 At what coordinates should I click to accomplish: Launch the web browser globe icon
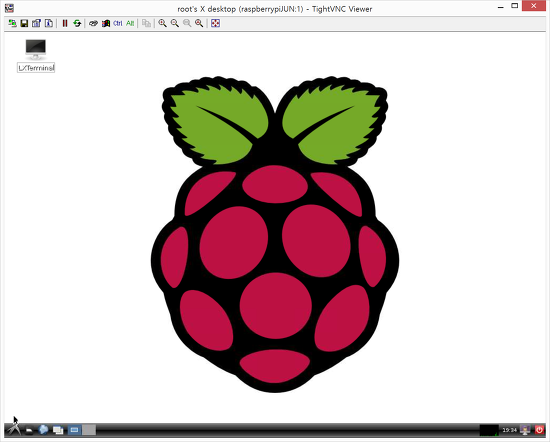click(43, 429)
